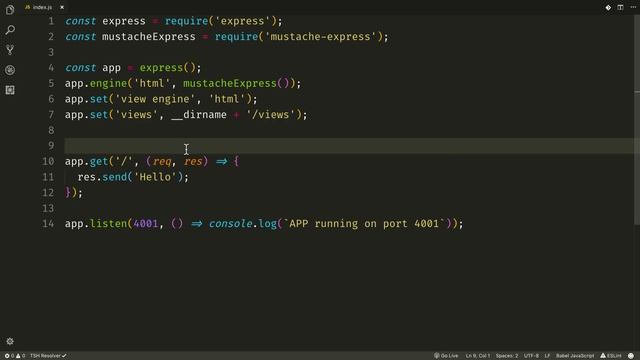Viewport: 640px width, 360px height.
Task: Open the editor More Actions ellipsis
Action: [x=633, y=7]
